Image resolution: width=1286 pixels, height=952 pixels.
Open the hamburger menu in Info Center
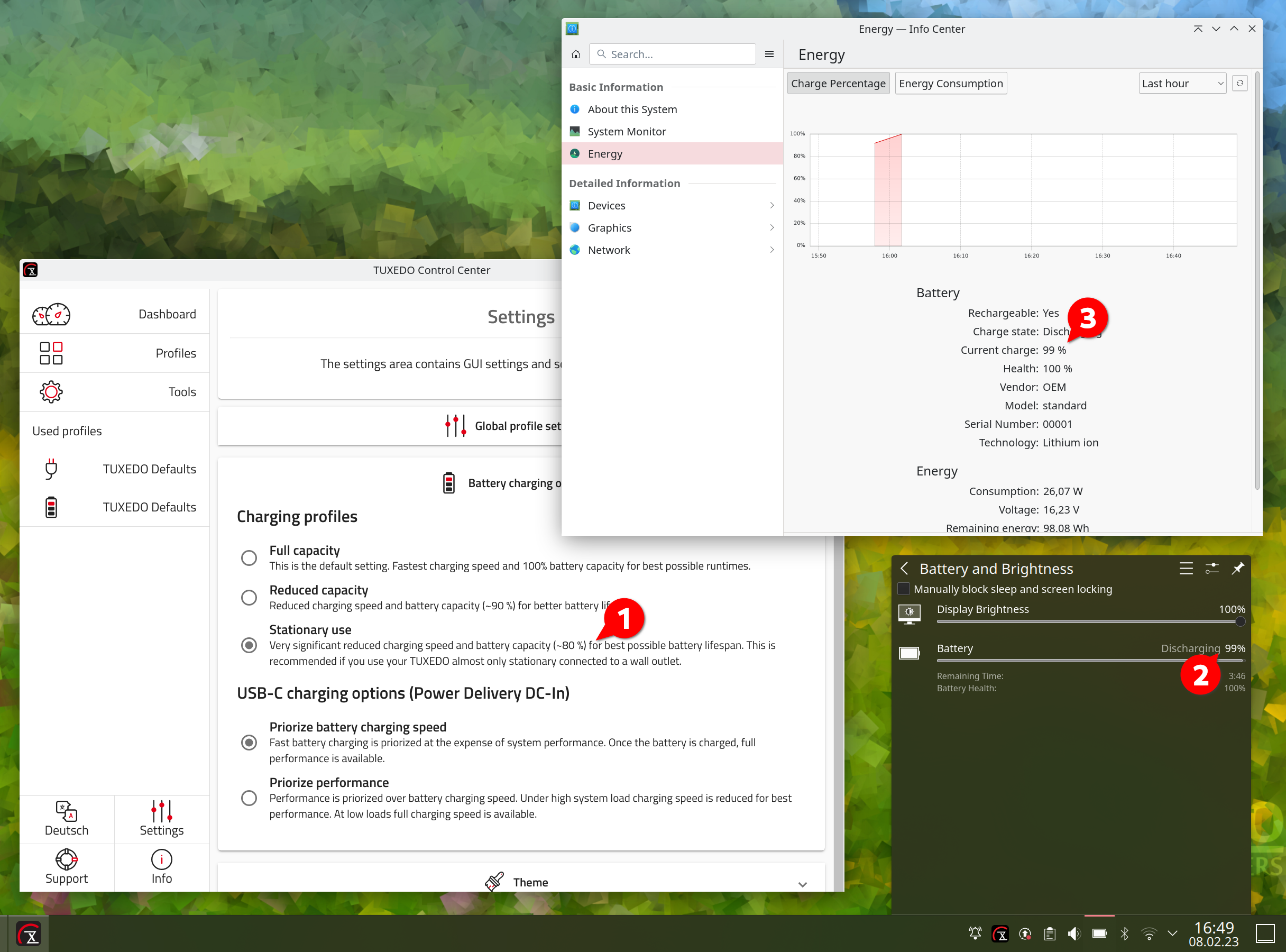(769, 54)
